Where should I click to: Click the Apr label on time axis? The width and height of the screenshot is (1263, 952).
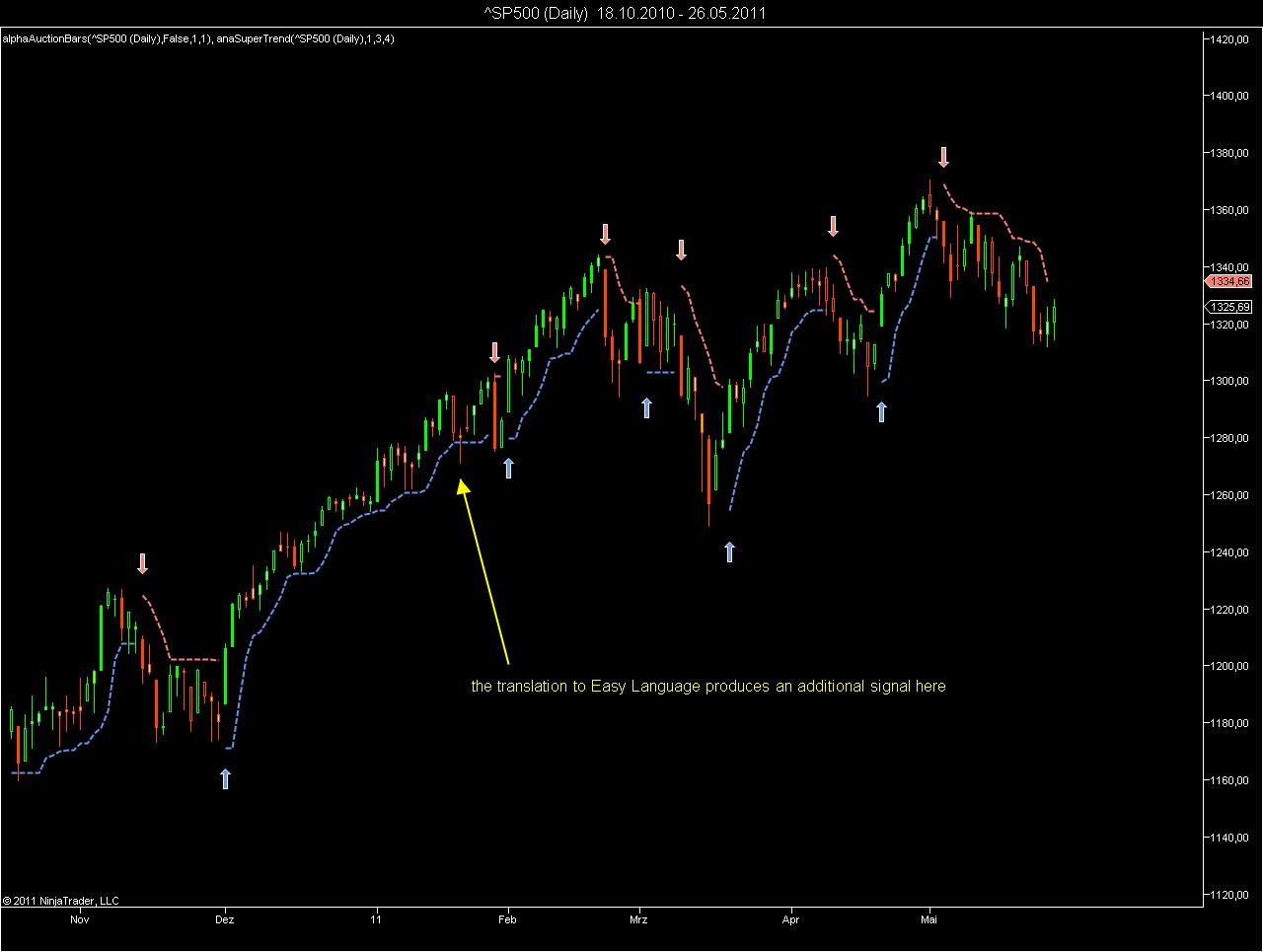pos(790,919)
